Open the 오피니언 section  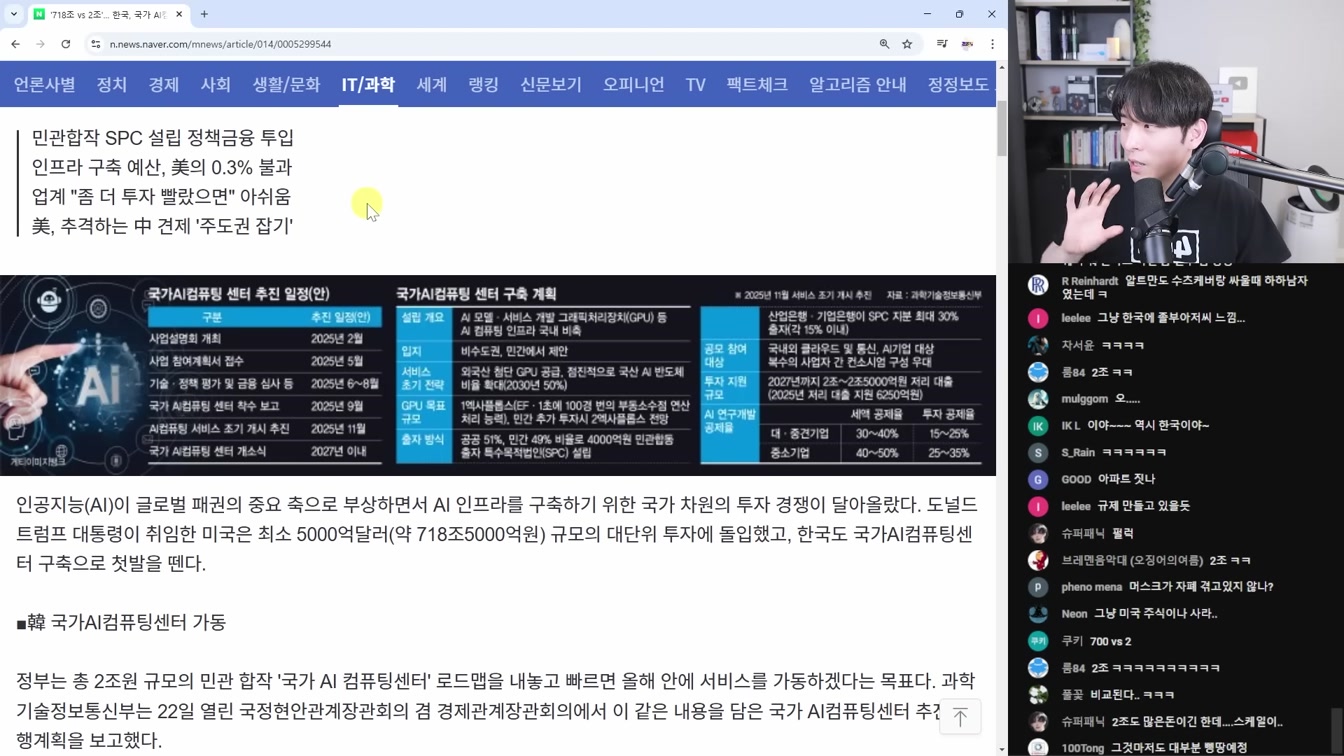634,84
